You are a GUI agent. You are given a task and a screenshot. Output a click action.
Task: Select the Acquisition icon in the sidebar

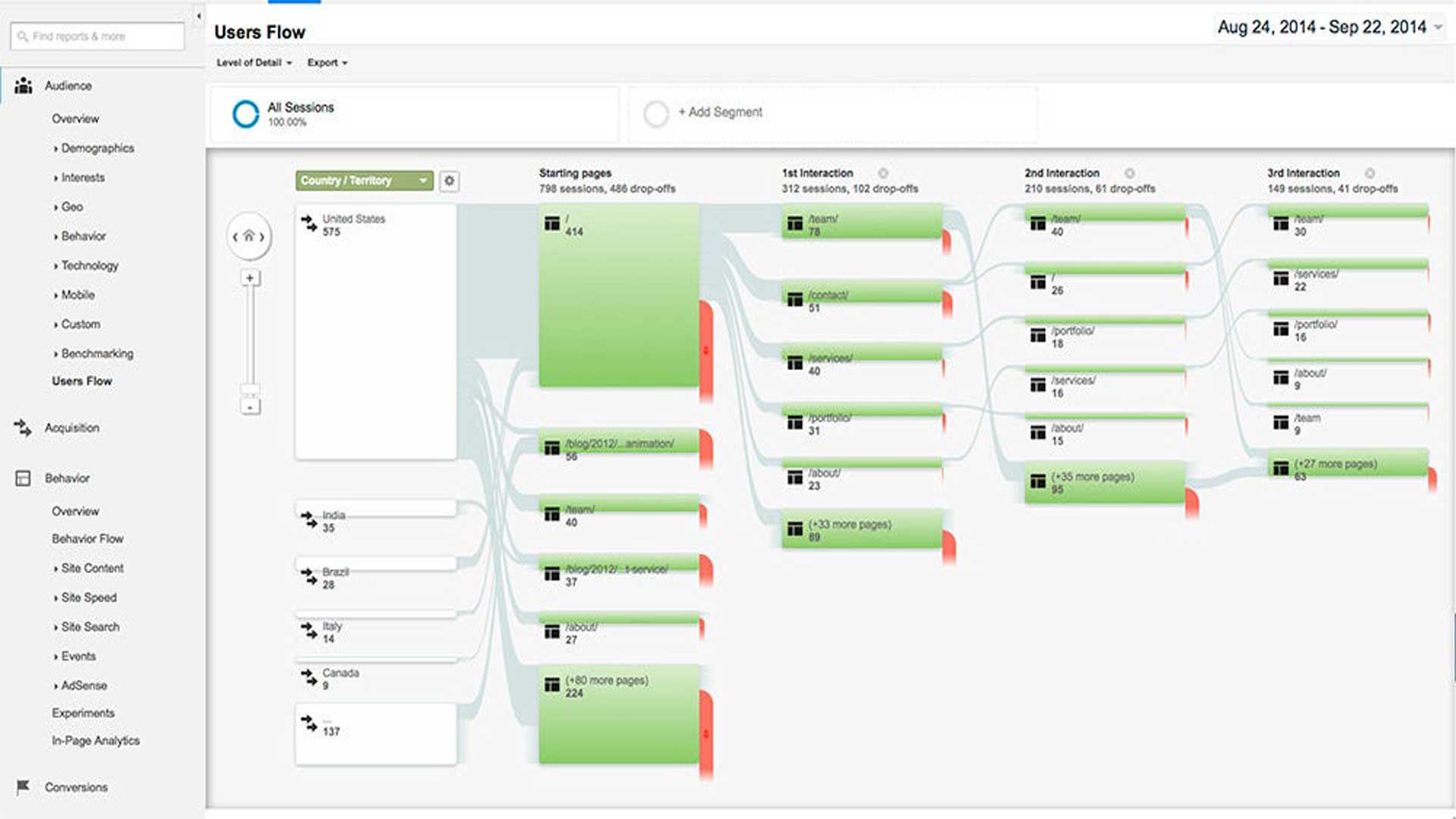click(22, 427)
